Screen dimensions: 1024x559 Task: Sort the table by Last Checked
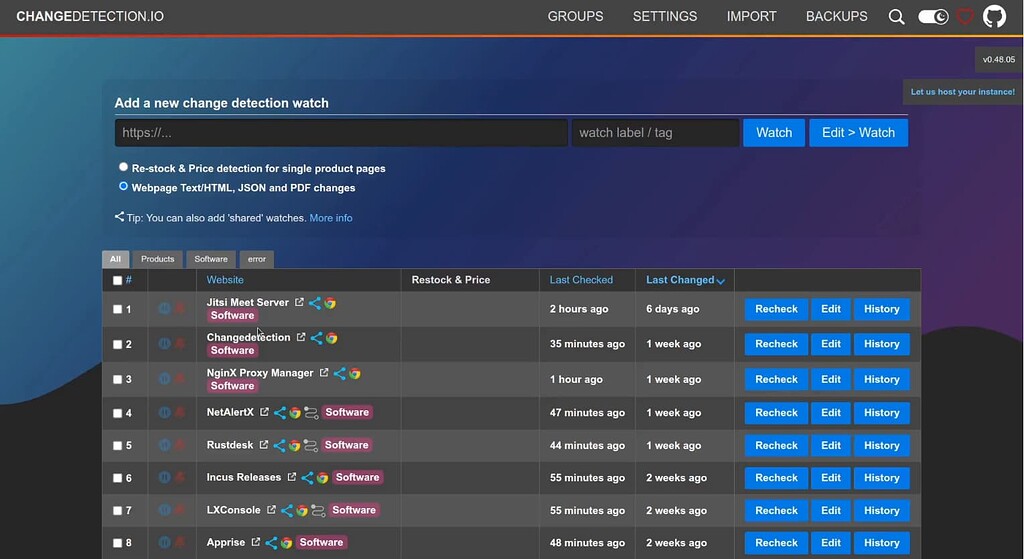581,280
